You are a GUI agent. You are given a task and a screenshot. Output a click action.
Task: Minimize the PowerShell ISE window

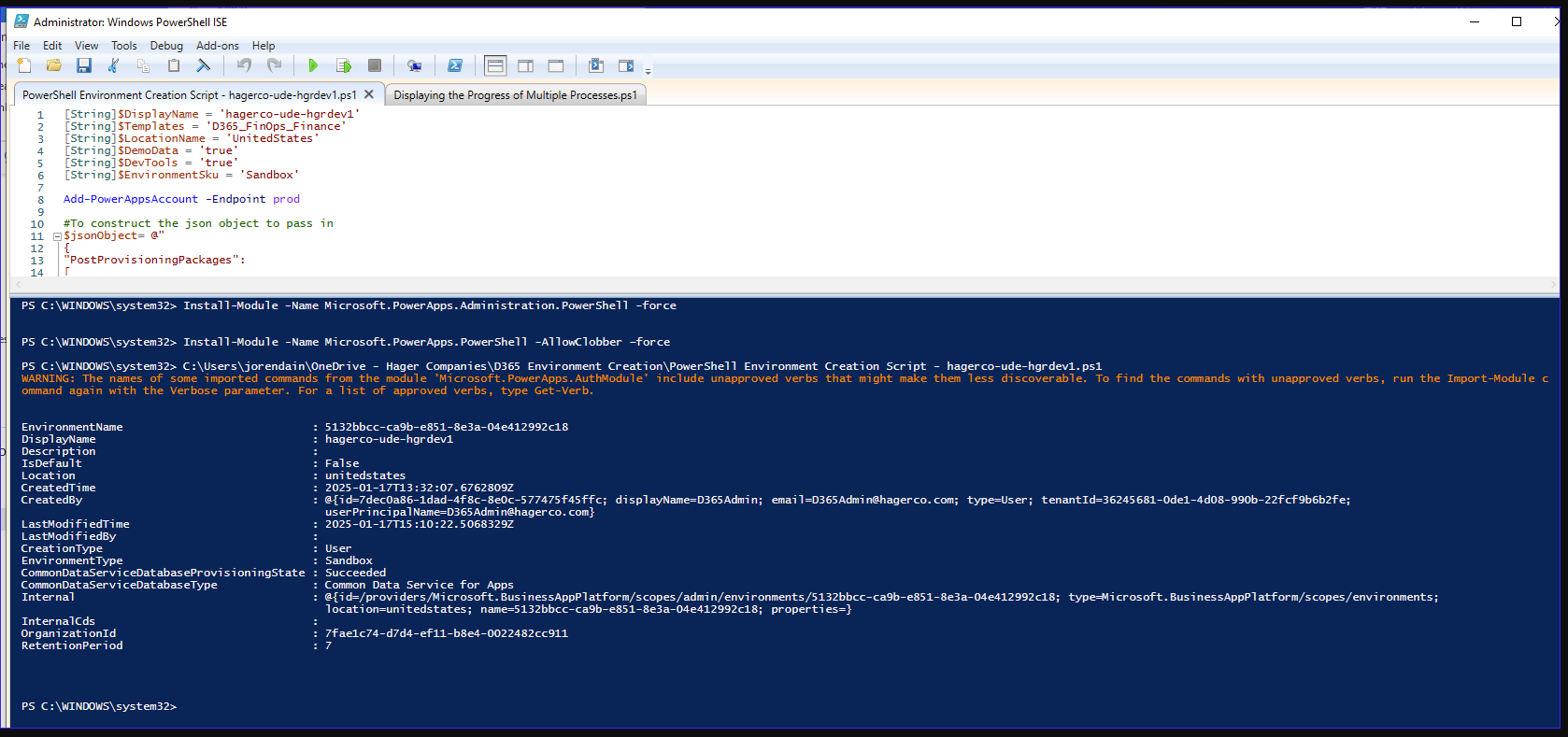point(1475,21)
